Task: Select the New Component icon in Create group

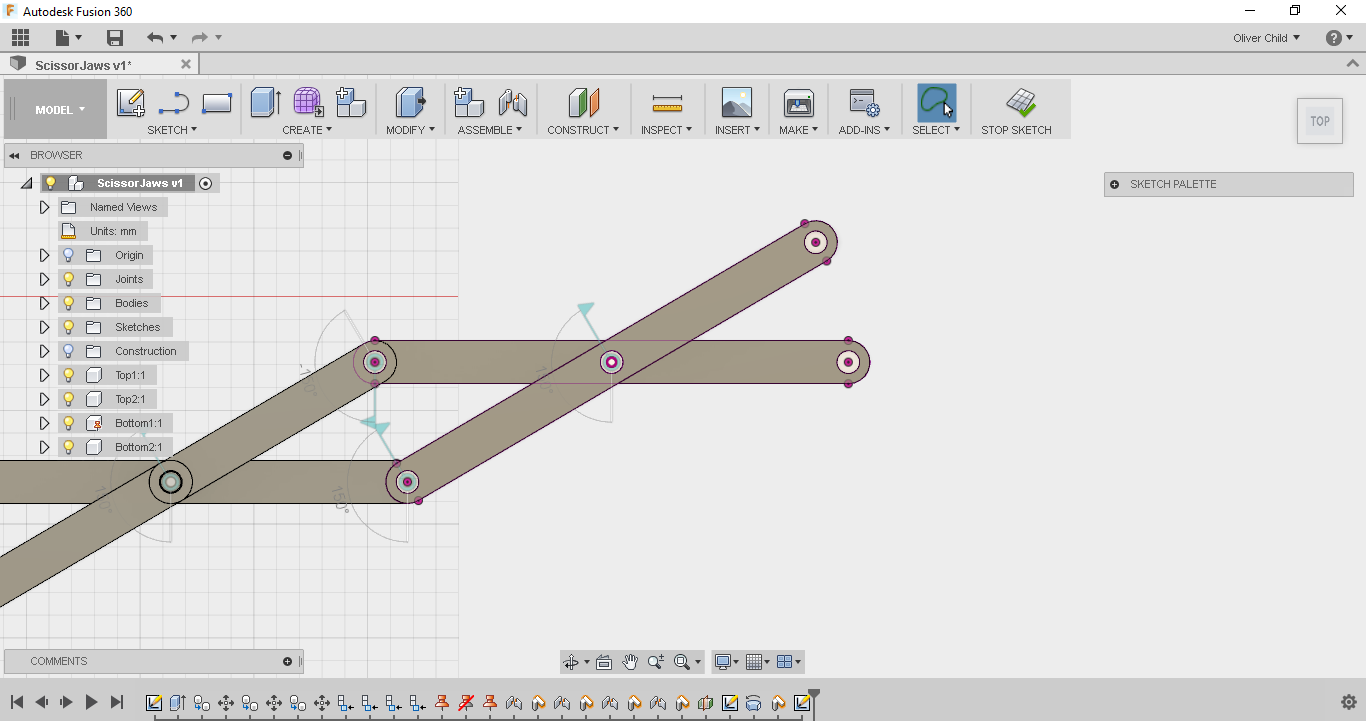Action: click(x=351, y=103)
